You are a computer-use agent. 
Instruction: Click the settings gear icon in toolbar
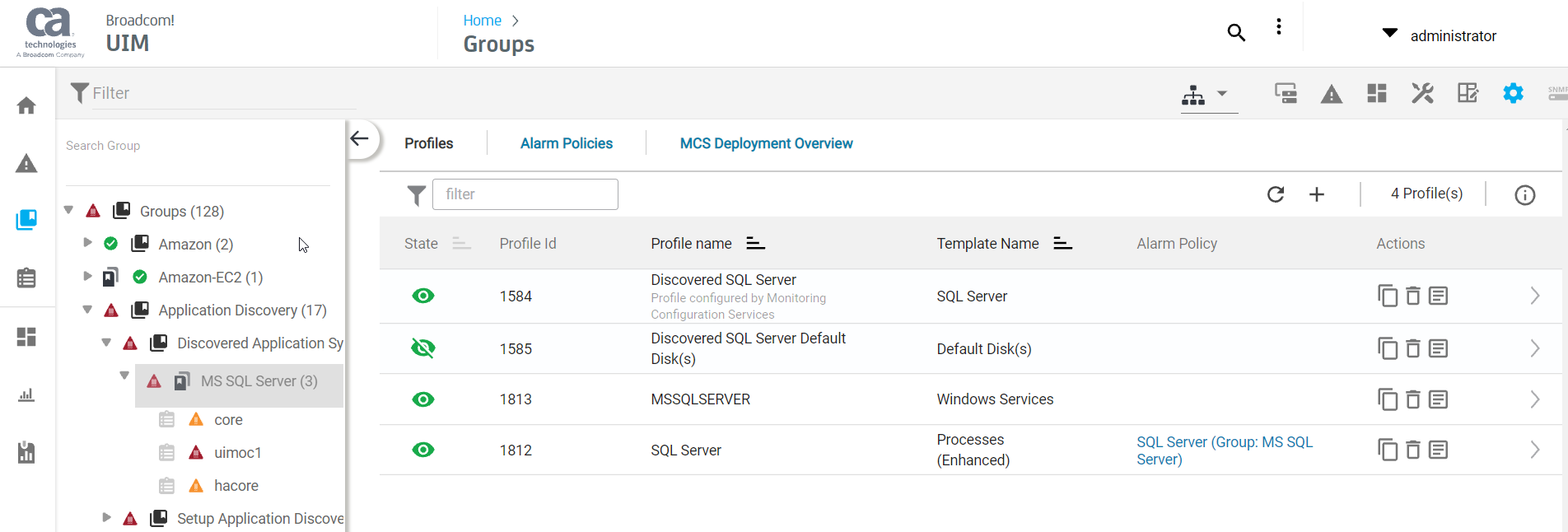tap(1513, 93)
